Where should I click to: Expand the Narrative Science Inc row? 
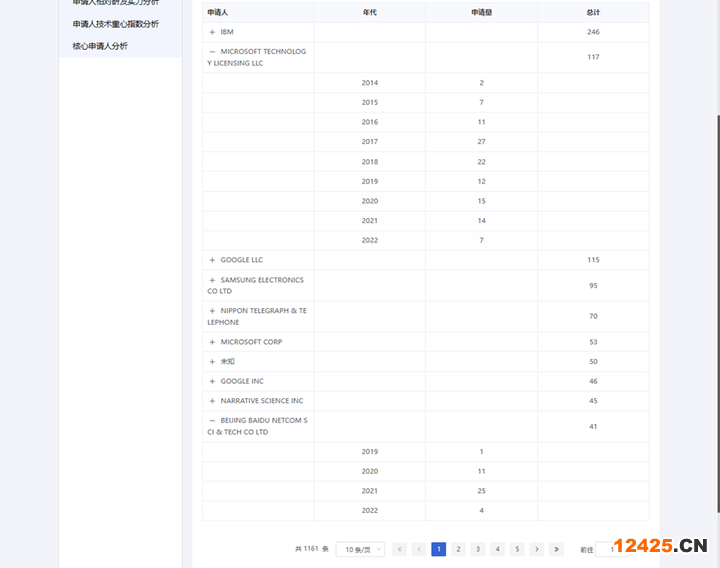click(212, 401)
